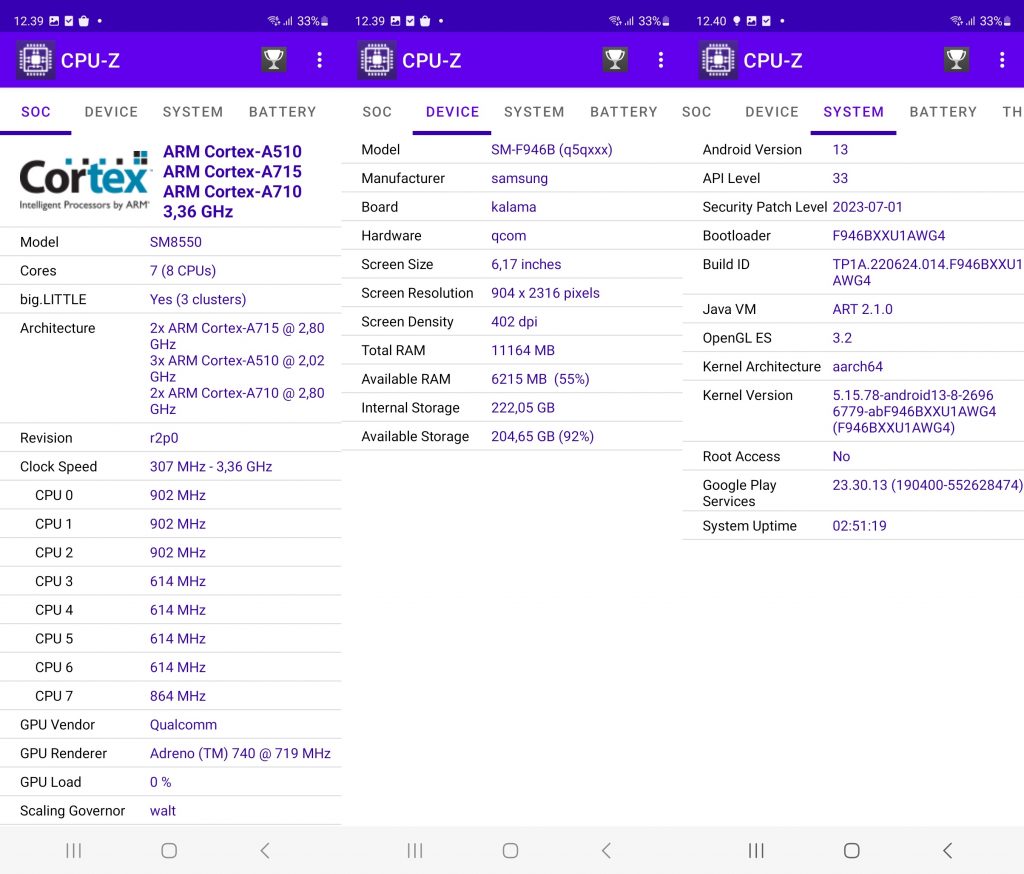Screen dimensions: 1024x874
Task: Select the DEVICE tab in left panel
Action: 111,112
